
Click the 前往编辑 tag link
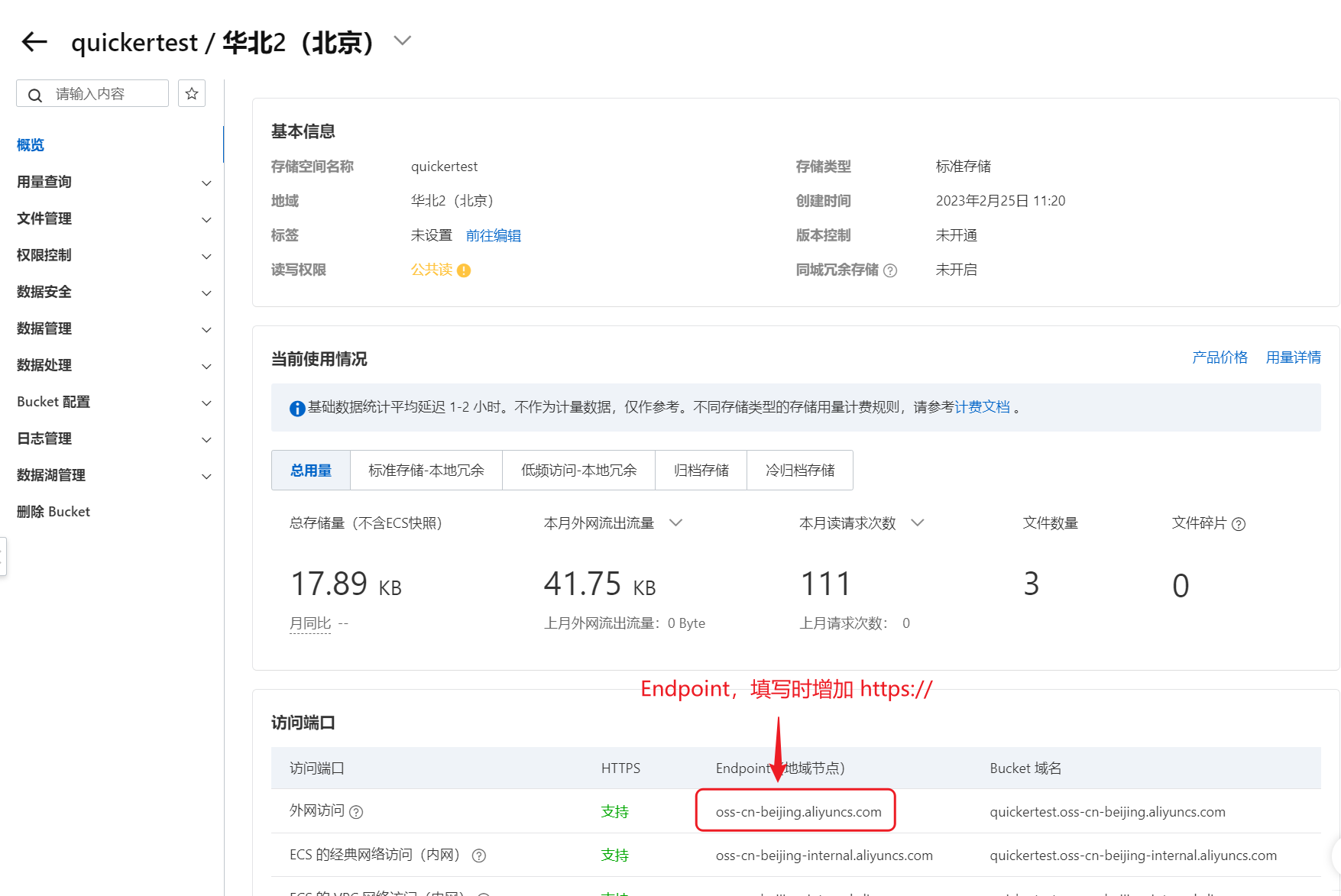pos(494,235)
